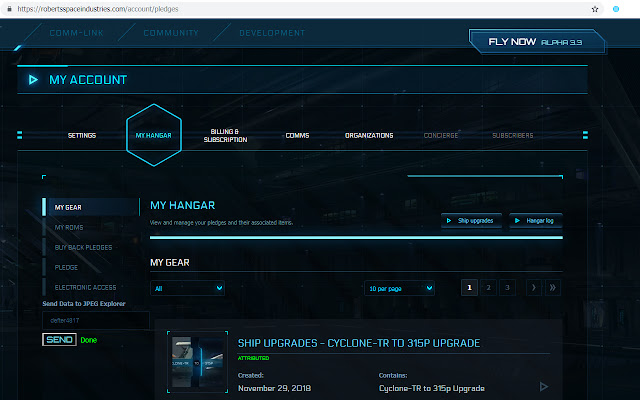Screen dimensions: 640x400
Task: Open the blue browser extension icon
Action: [616, 9]
